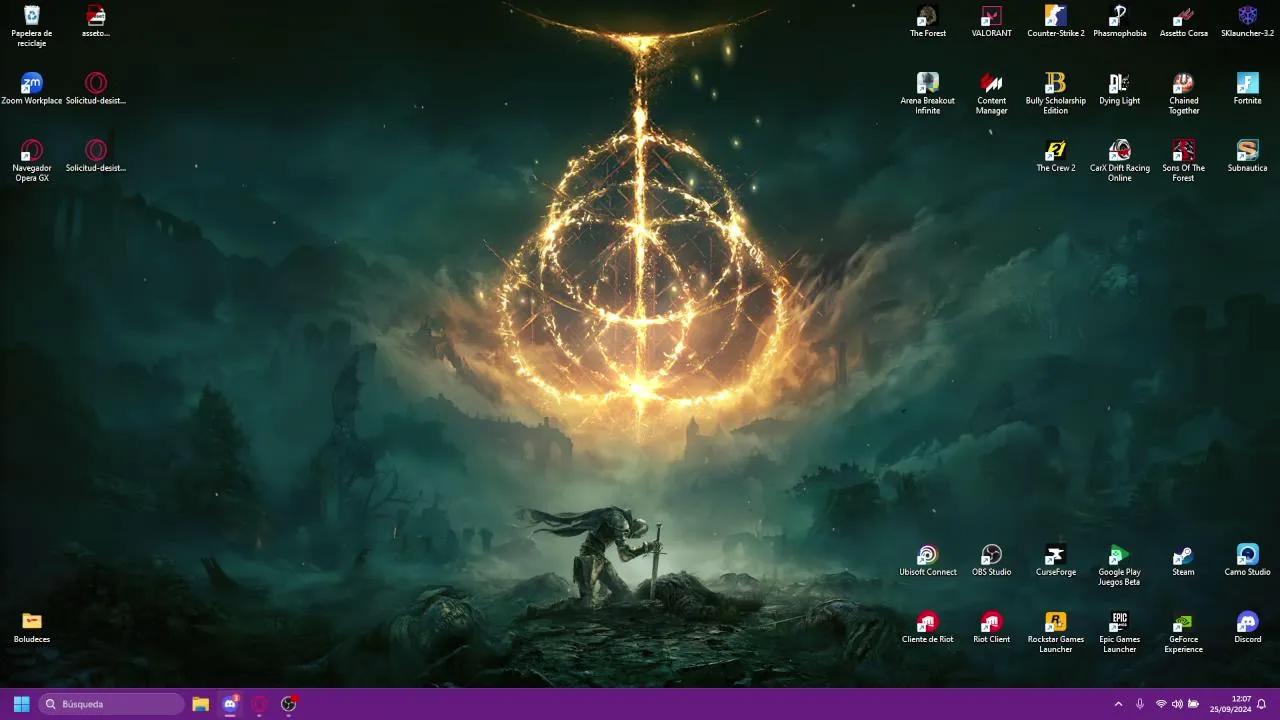Viewport: 1280px width, 720px height.
Task: Open GeForce Experience shortcut
Action: (x=1183, y=624)
